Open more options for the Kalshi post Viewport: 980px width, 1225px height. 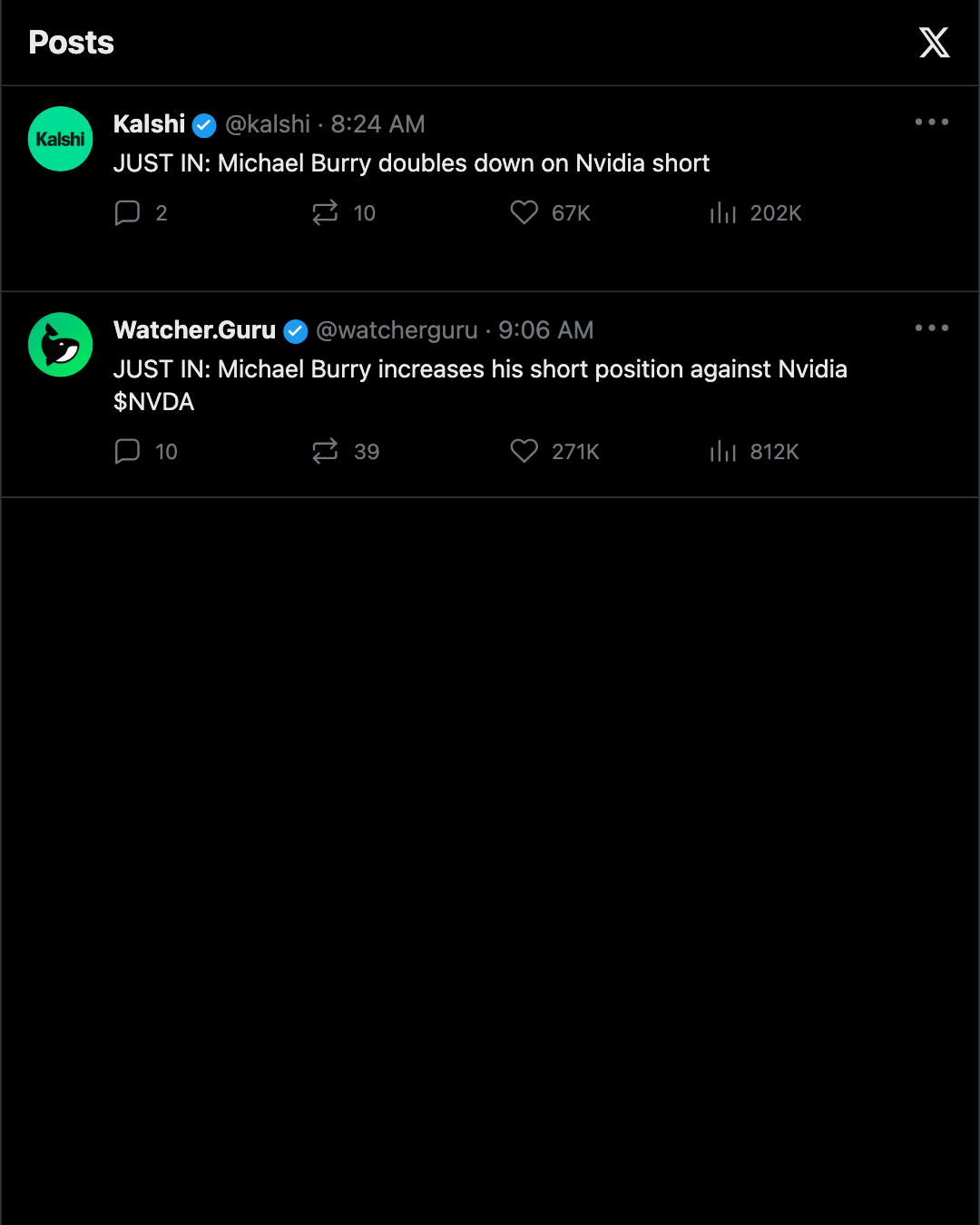(x=932, y=122)
